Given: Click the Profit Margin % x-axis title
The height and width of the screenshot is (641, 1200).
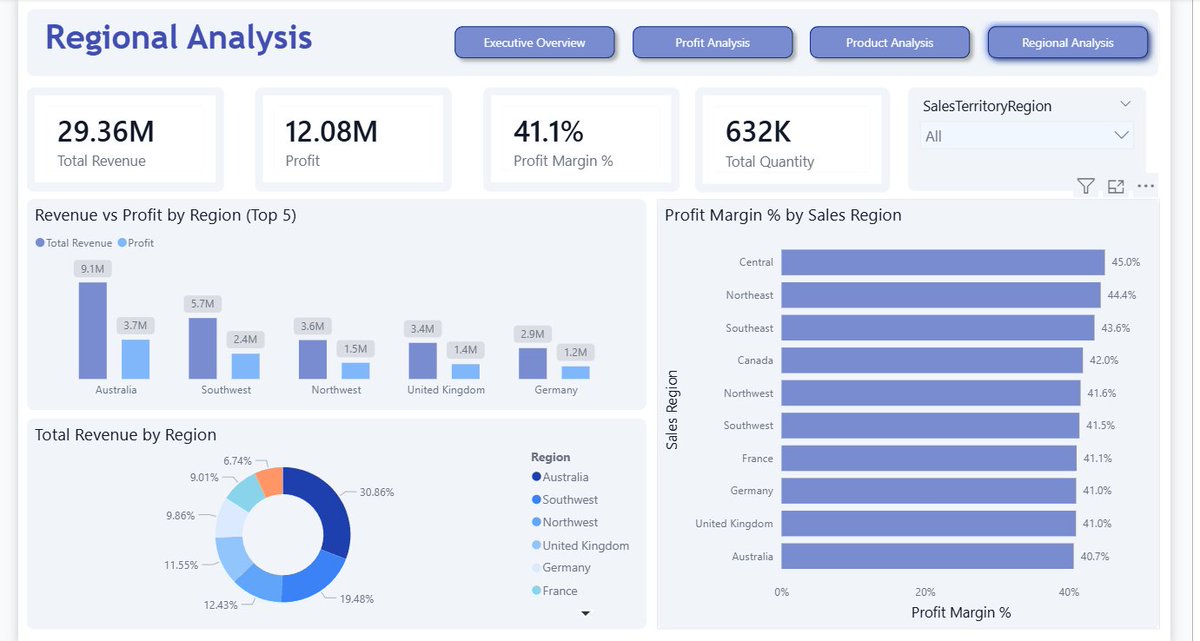Looking at the screenshot, I should pyautogui.click(x=961, y=612).
